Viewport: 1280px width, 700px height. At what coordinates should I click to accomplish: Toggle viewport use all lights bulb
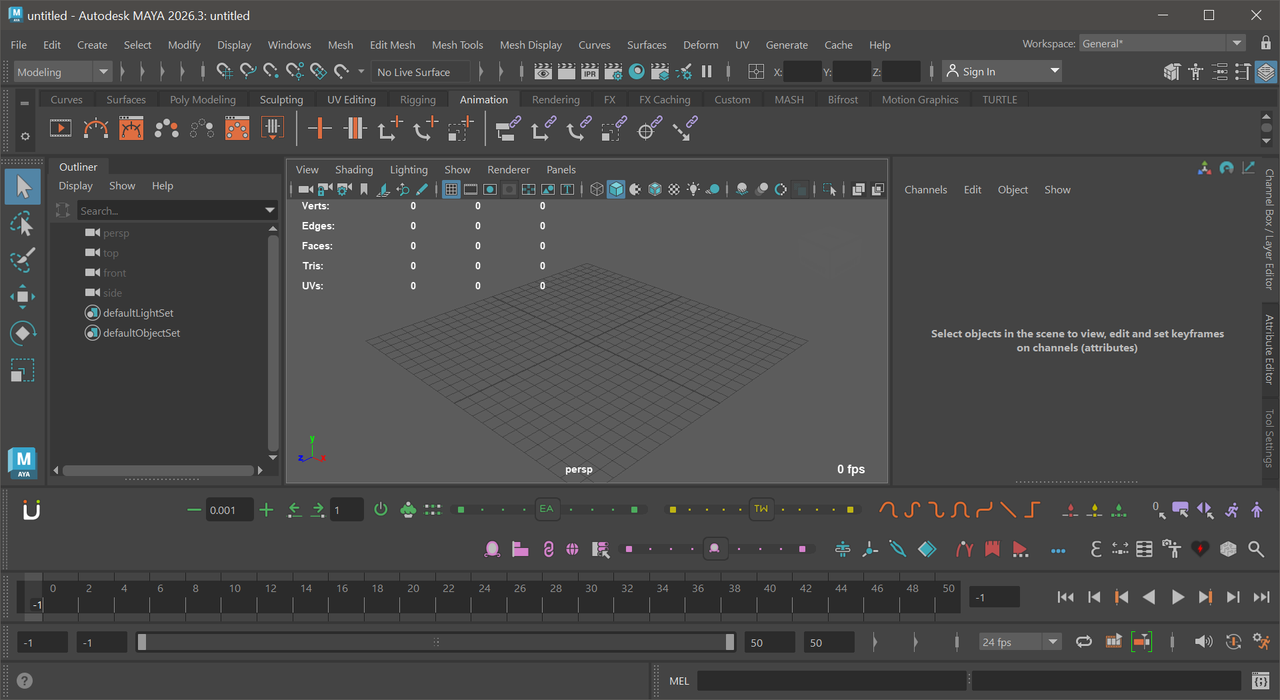[693, 189]
